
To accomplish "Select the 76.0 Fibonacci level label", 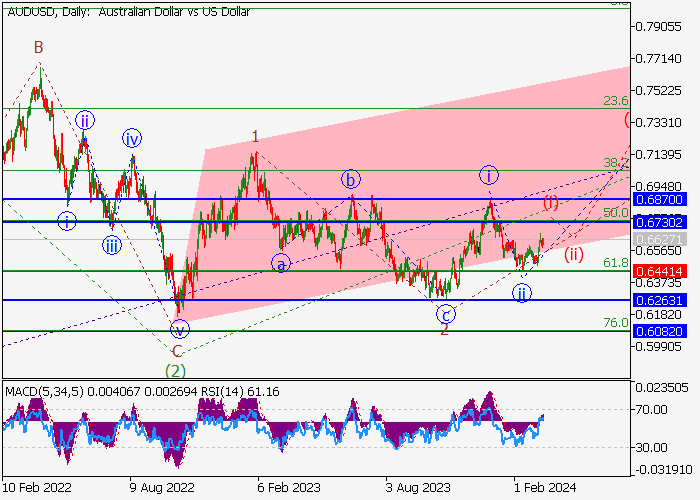I will [616, 322].
